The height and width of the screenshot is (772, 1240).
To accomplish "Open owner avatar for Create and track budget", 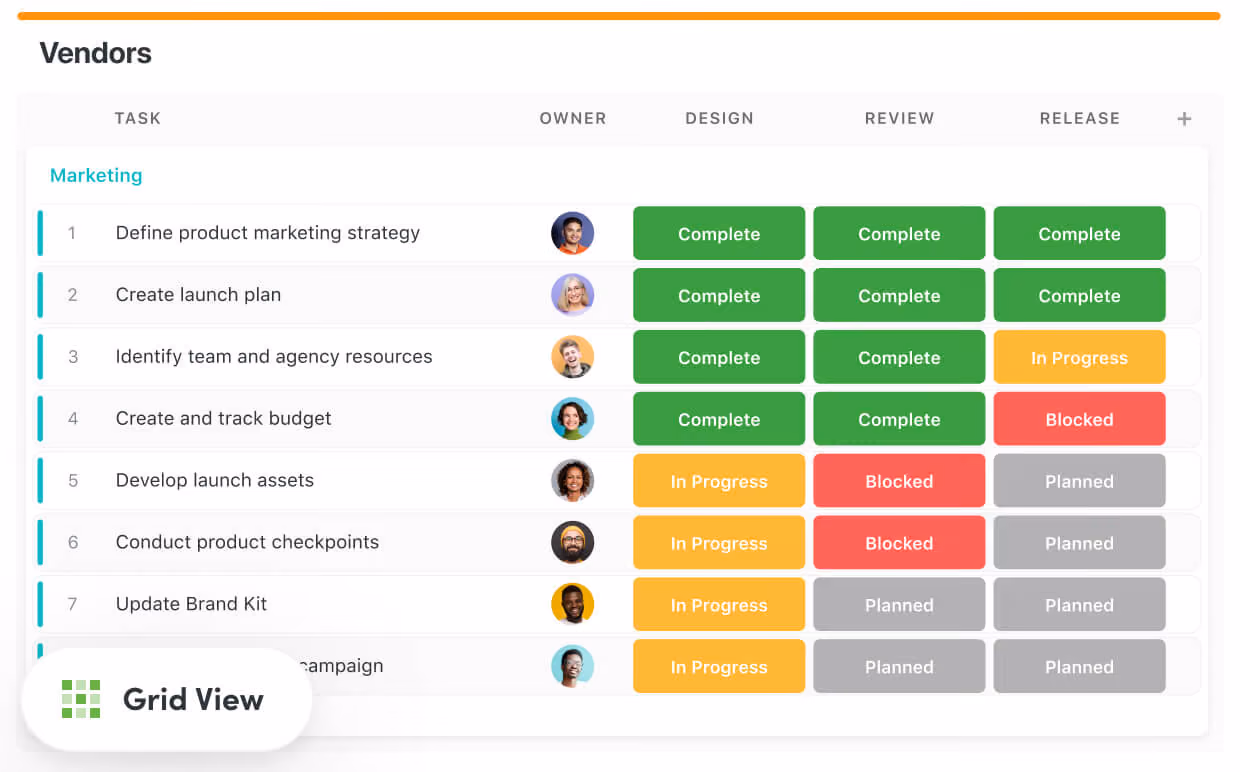I will 573,419.
